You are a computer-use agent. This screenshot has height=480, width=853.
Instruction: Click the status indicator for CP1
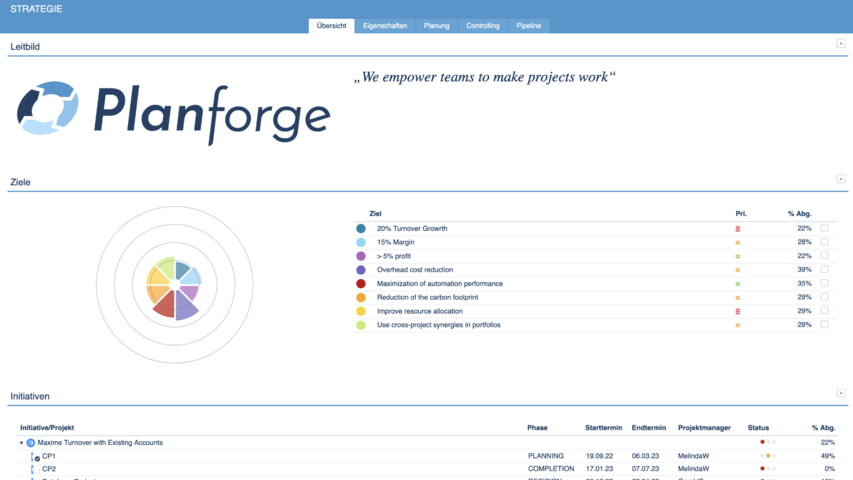click(767, 456)
